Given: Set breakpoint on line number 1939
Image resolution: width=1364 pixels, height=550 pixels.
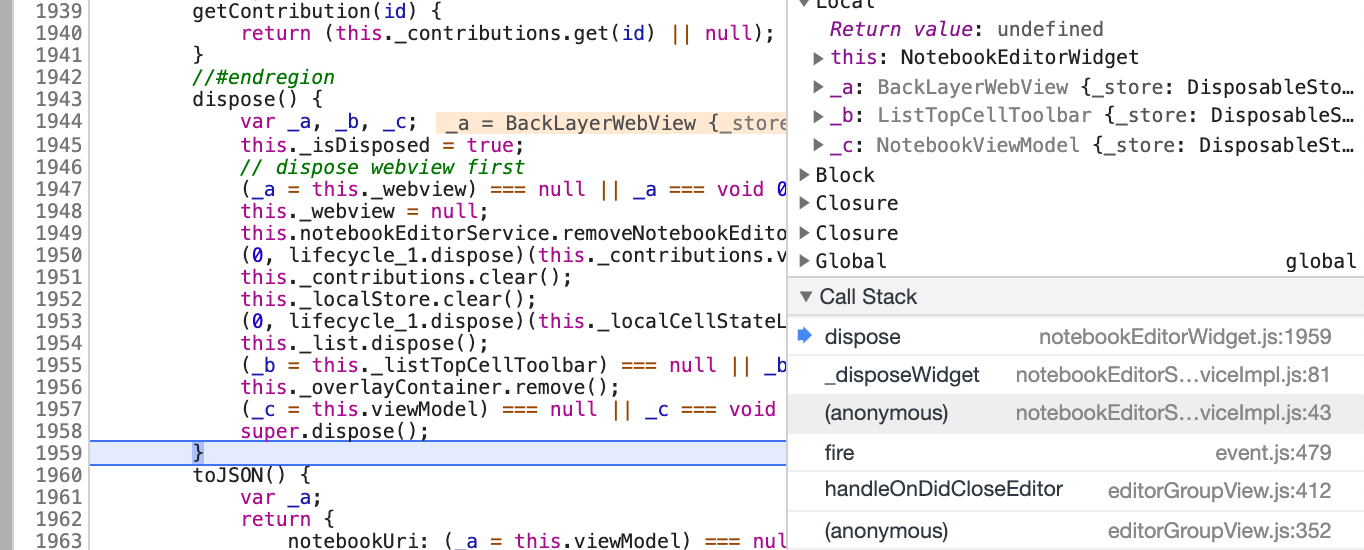Looking at the screenshot, I should pyautogui.click(x=61, y=12).
